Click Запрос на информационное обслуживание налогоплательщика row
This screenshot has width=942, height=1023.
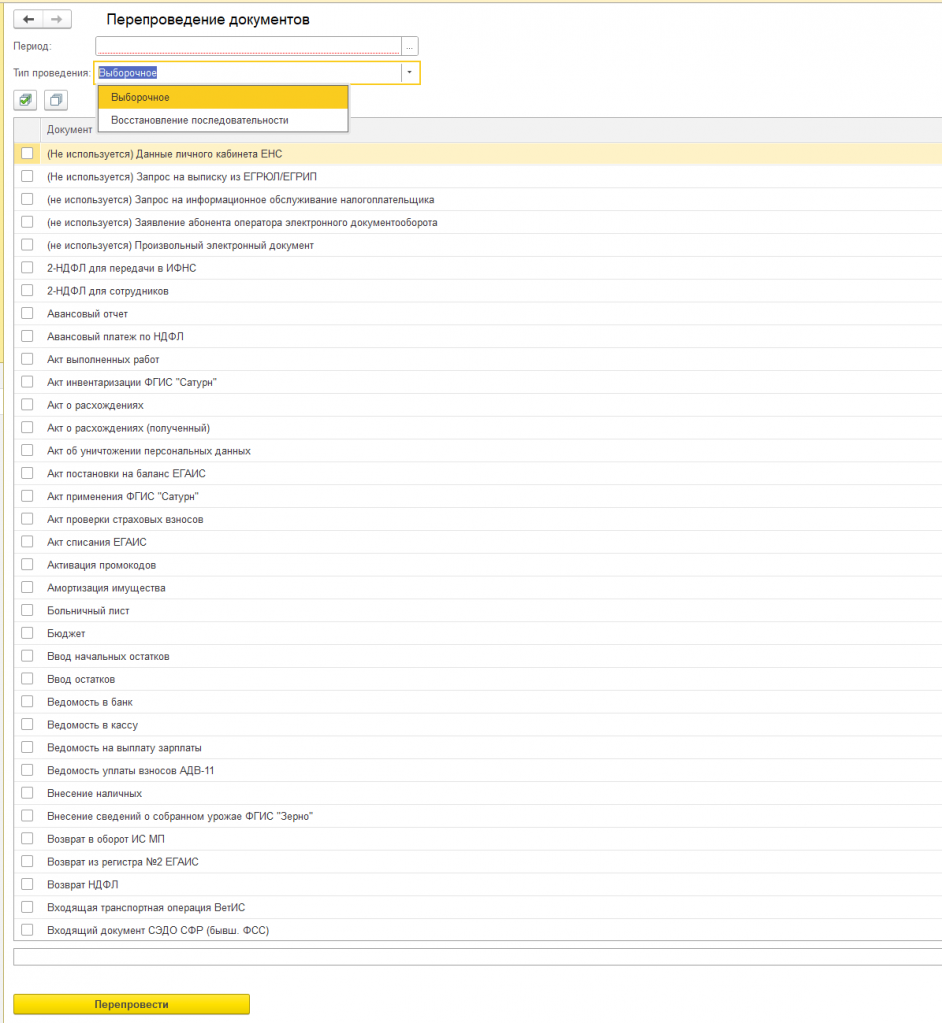478,200
